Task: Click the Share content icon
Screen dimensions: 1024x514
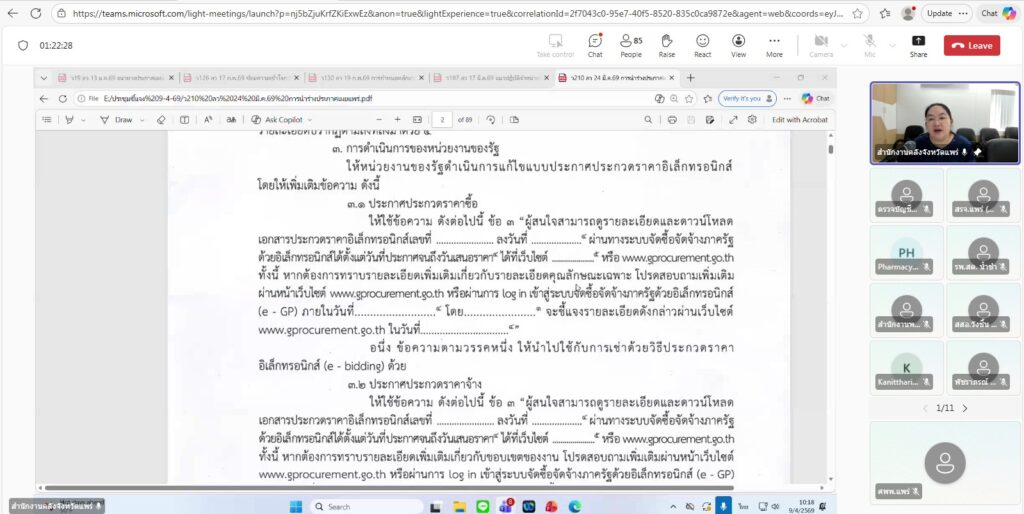Action: pos(918,45)
